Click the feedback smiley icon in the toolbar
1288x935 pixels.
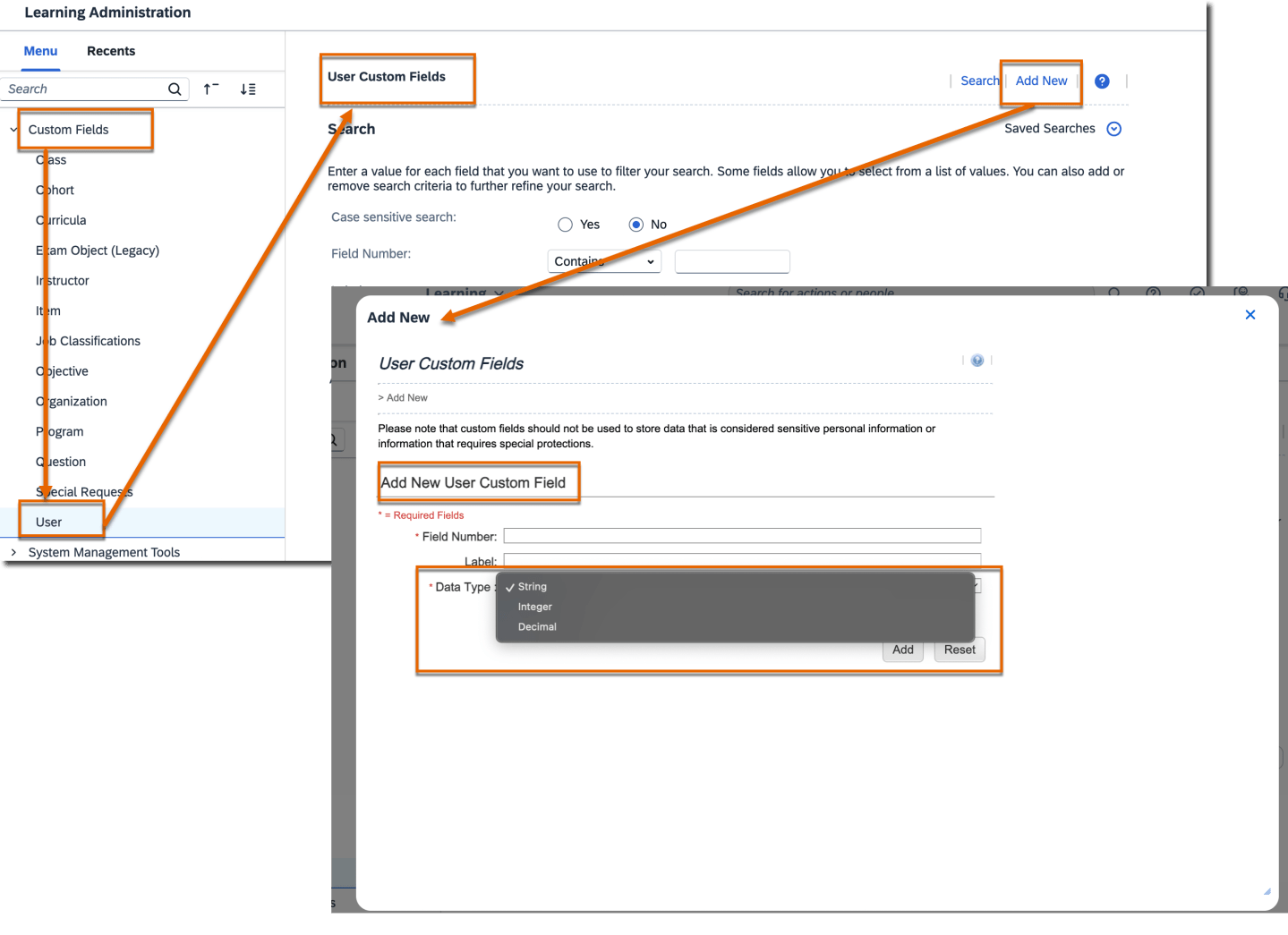(1242, 293)
